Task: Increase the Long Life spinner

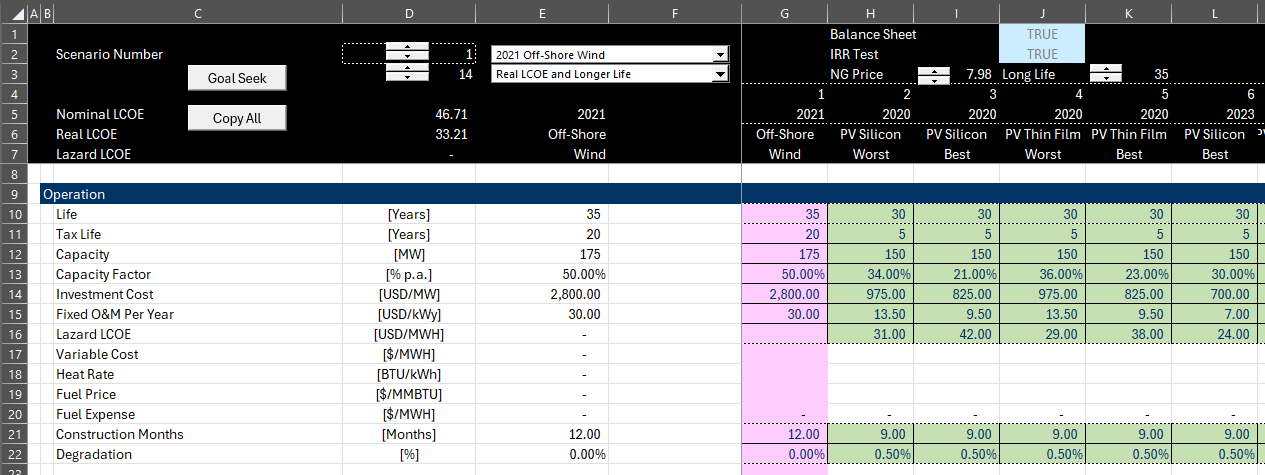Action: coord(1106,69)
